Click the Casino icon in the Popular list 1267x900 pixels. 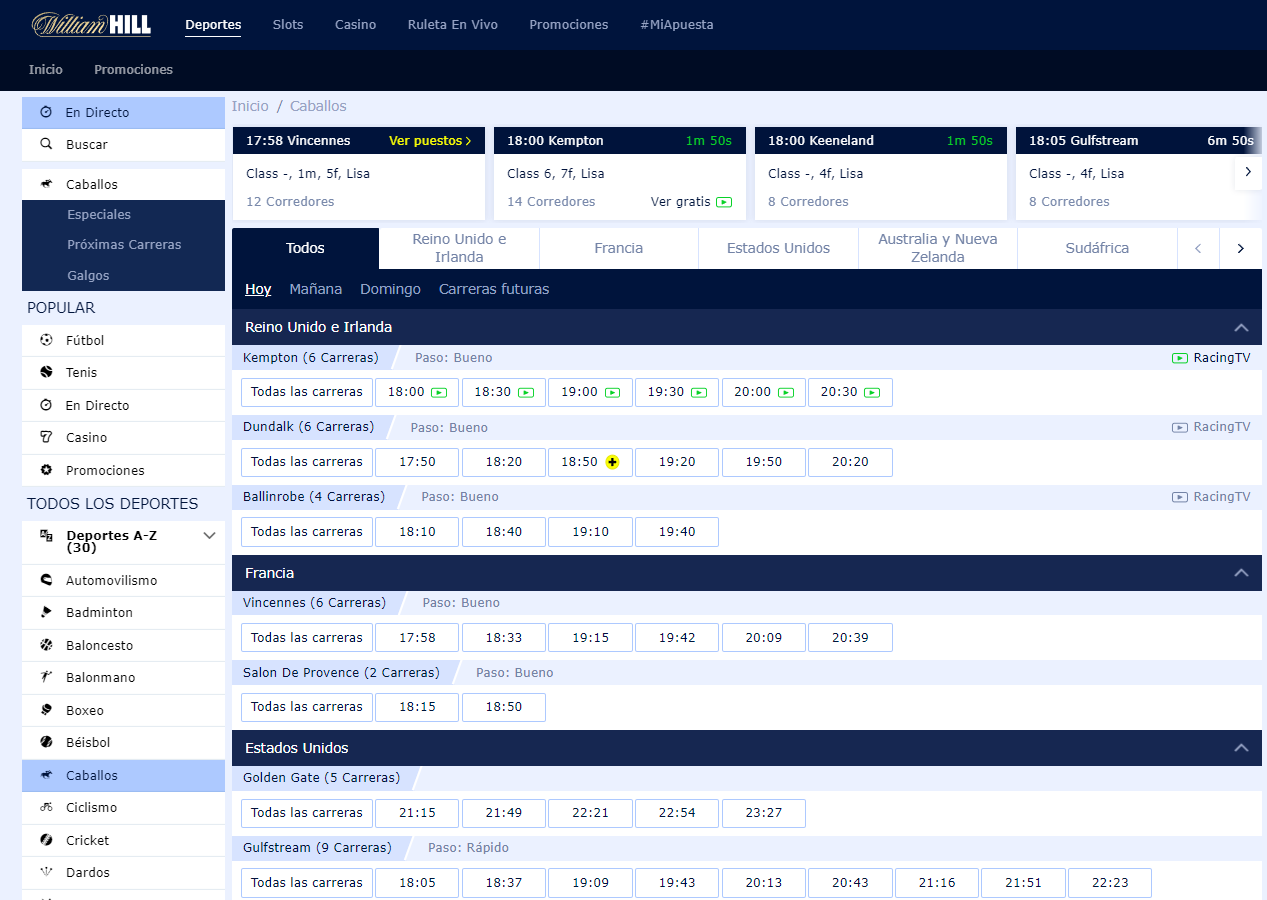pos(46,437)
